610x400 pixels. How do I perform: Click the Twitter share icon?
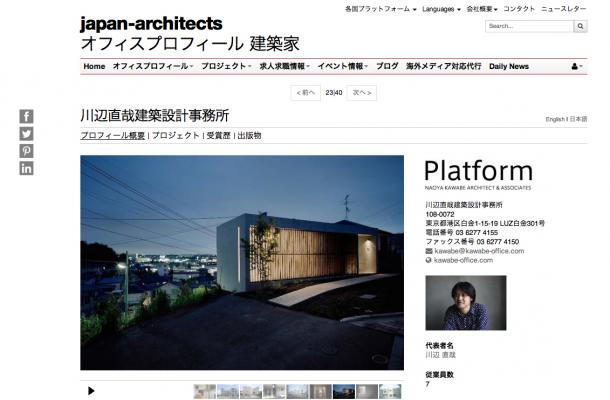pyautogui.click(x=26, y=133)
